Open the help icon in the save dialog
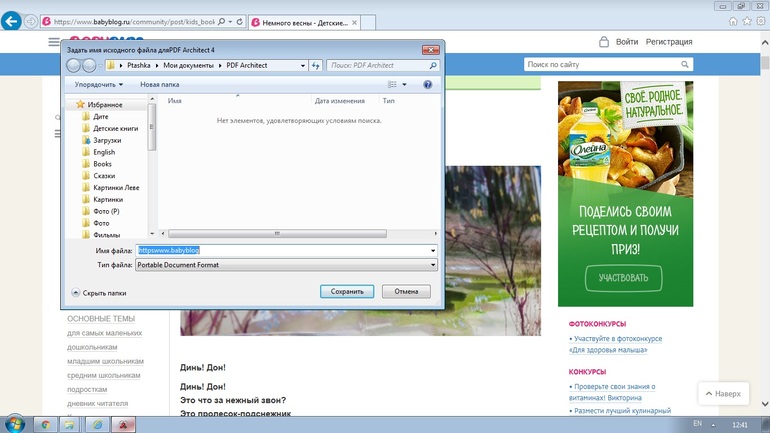 pyautogui.click(x=428, y=85)
